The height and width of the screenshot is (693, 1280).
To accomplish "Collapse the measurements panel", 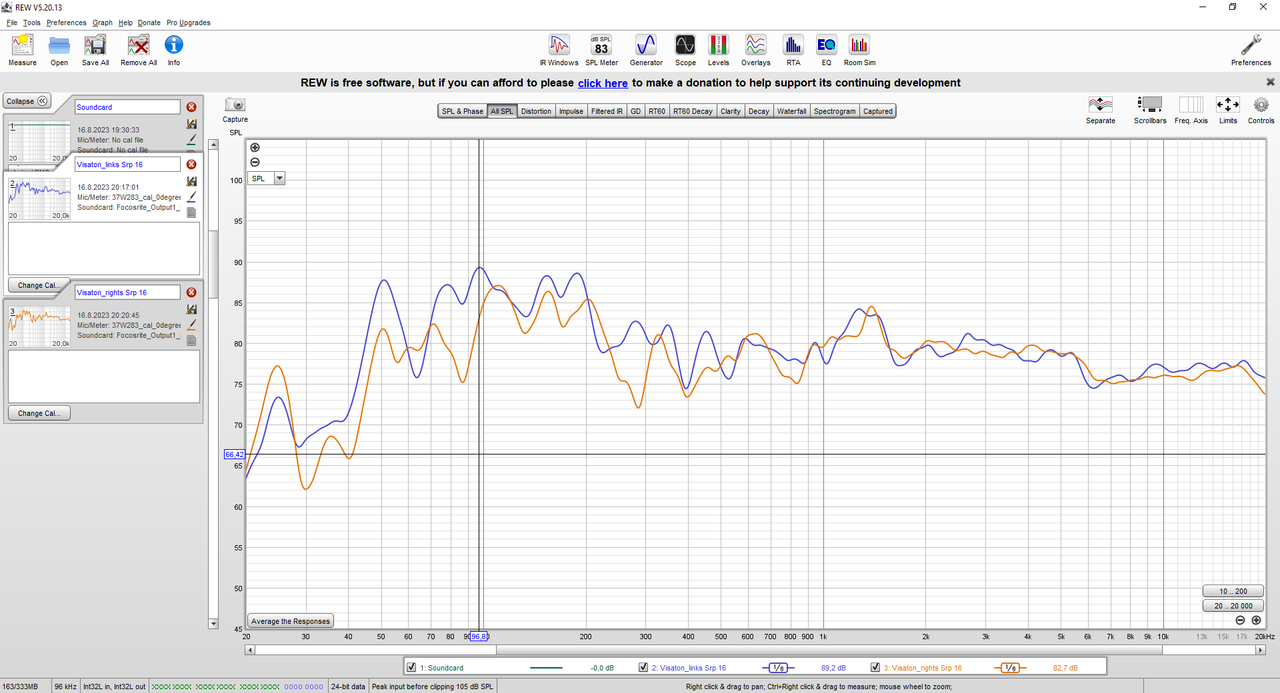I will (28, 101).
